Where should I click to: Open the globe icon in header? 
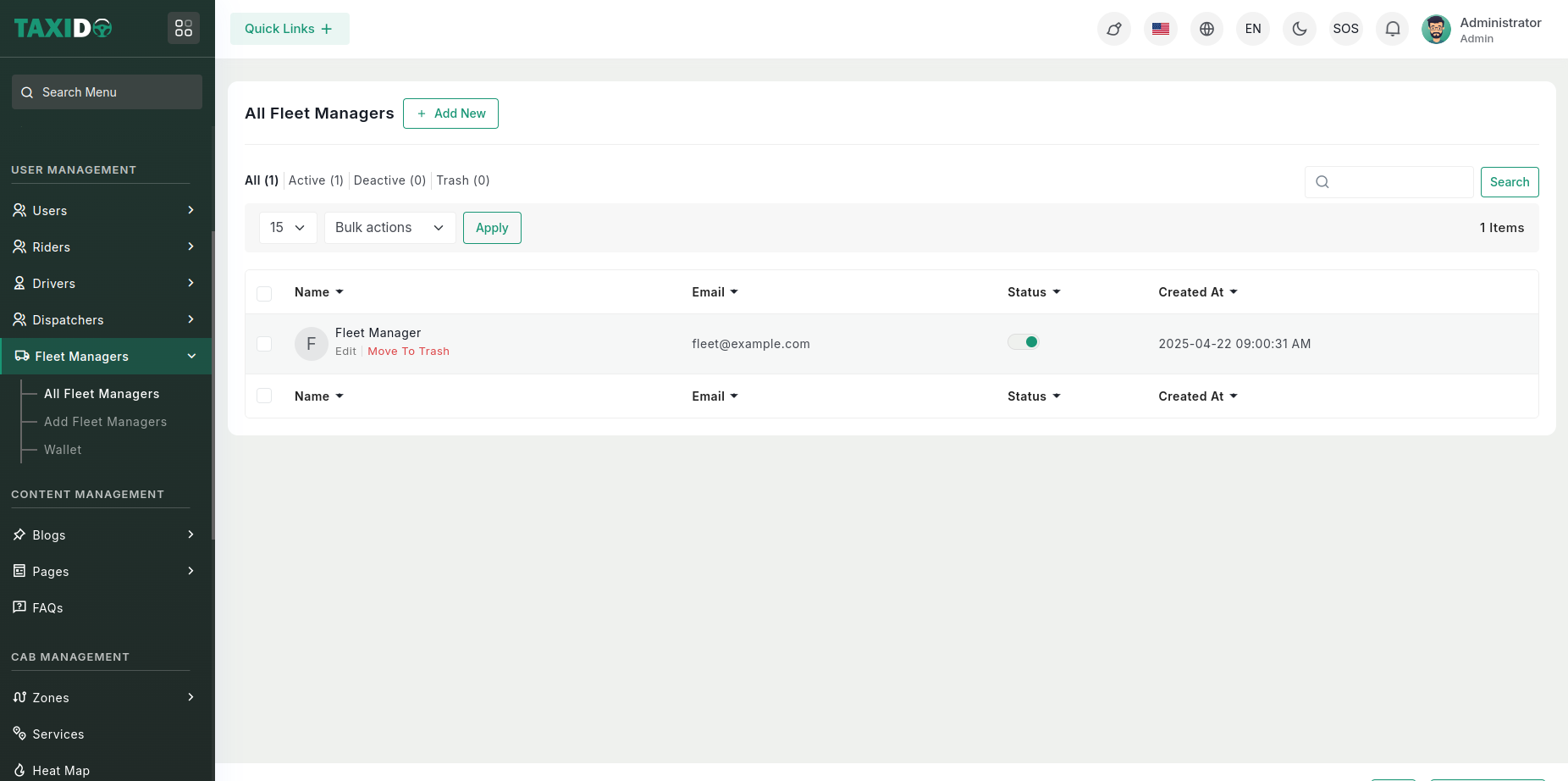[1206, 29]
